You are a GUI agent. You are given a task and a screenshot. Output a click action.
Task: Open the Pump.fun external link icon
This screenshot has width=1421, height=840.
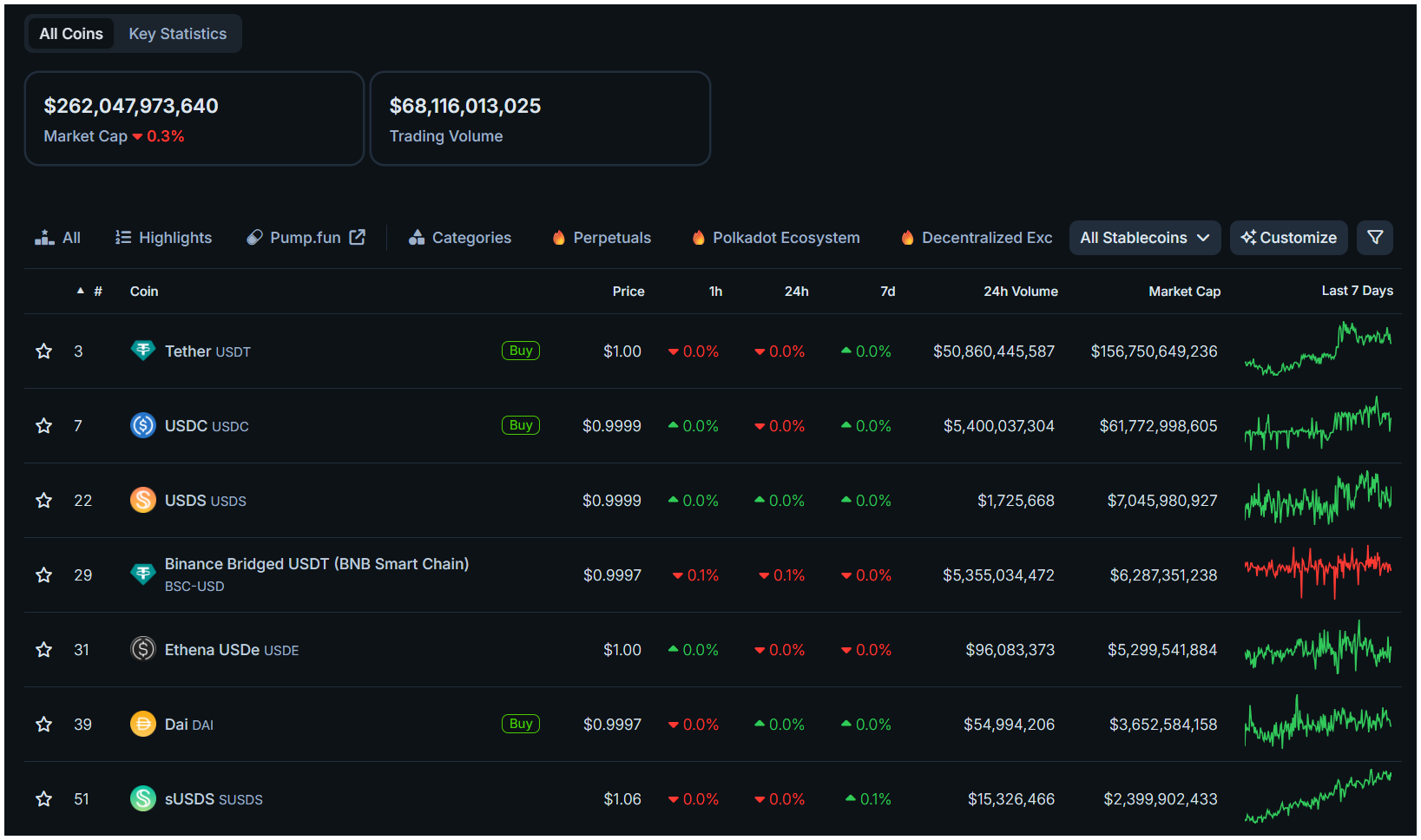click(x=357, y=236)
